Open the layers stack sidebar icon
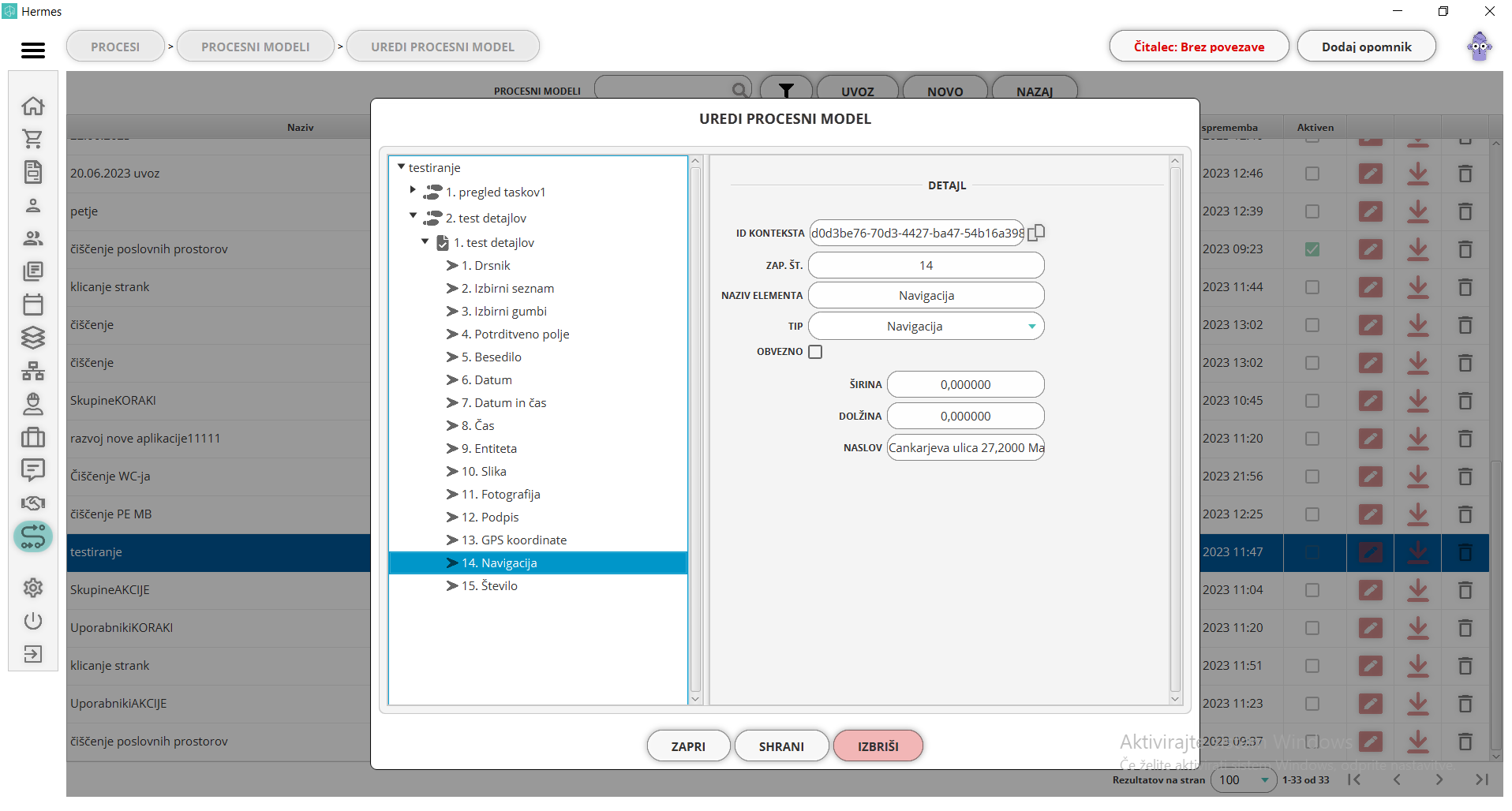Viewport: 1512px width, 811px height. 33,338
